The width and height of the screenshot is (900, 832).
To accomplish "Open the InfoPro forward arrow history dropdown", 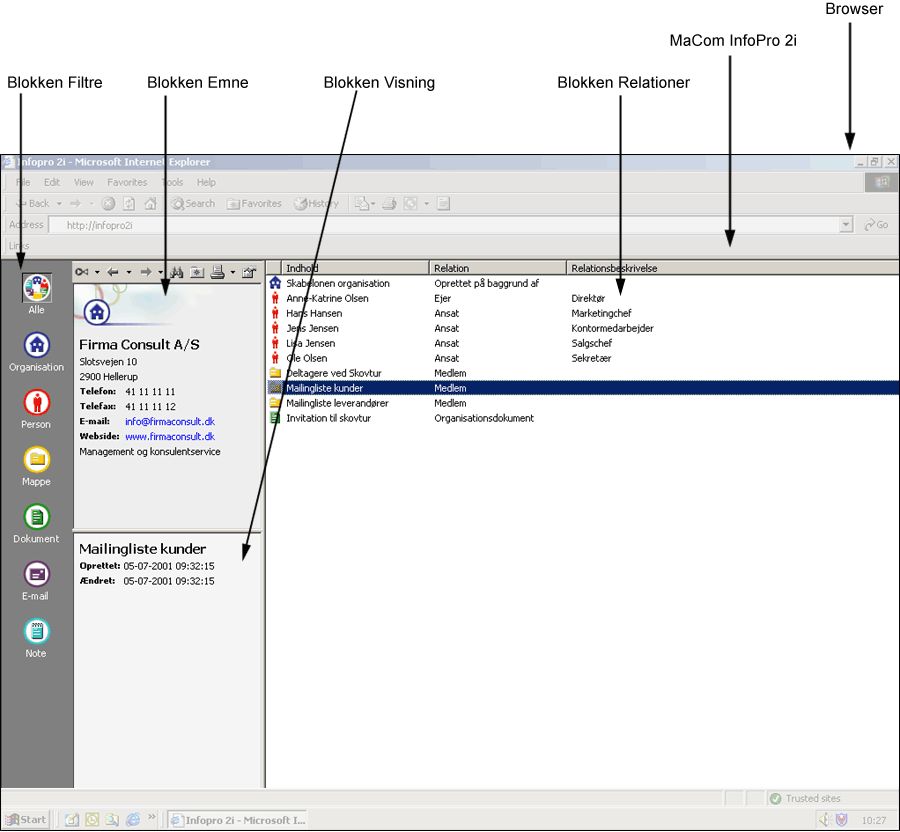I will [x=161, y=272].
